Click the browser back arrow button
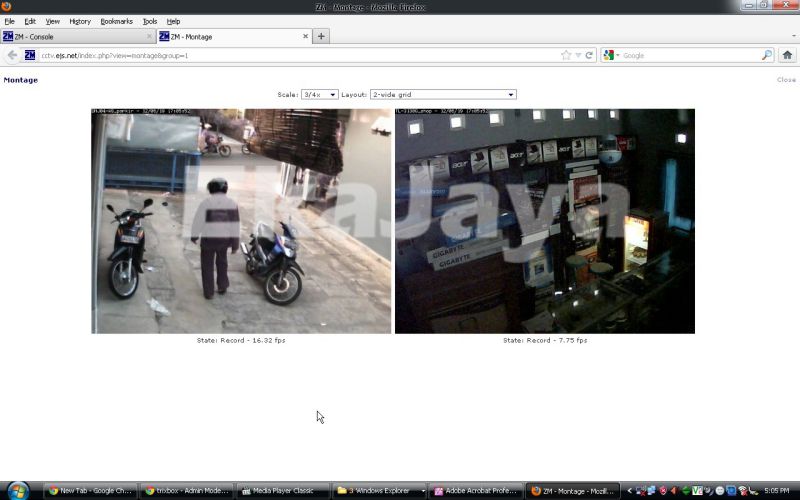Image resolution: width=800 pixels, height=500 pixels. (12, 55)
